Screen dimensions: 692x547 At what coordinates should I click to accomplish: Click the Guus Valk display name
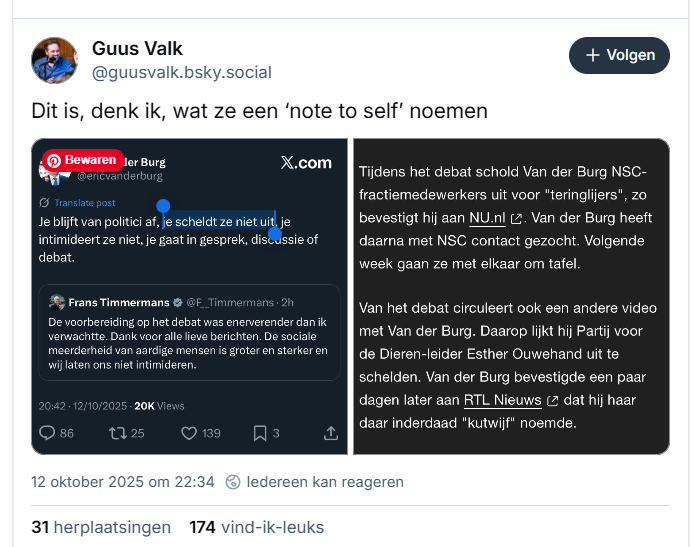tap(137, 49)
